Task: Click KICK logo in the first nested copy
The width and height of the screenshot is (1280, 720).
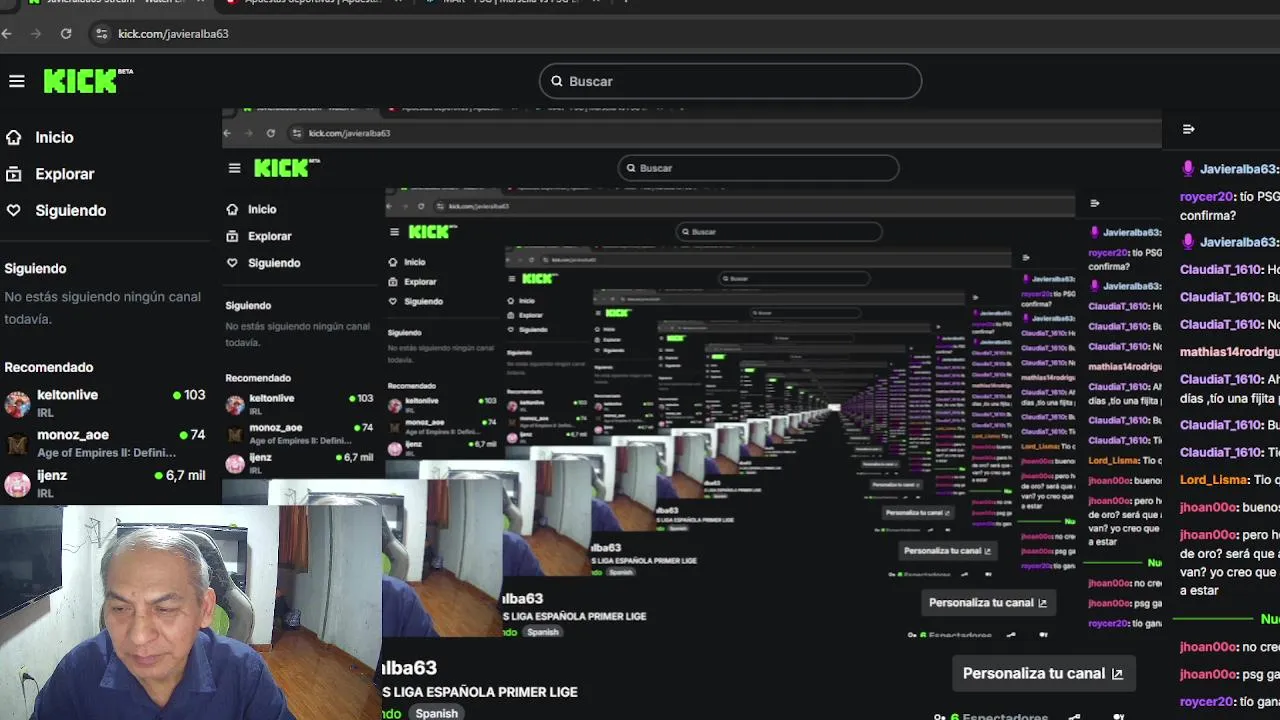Action: tap(286, 168)
